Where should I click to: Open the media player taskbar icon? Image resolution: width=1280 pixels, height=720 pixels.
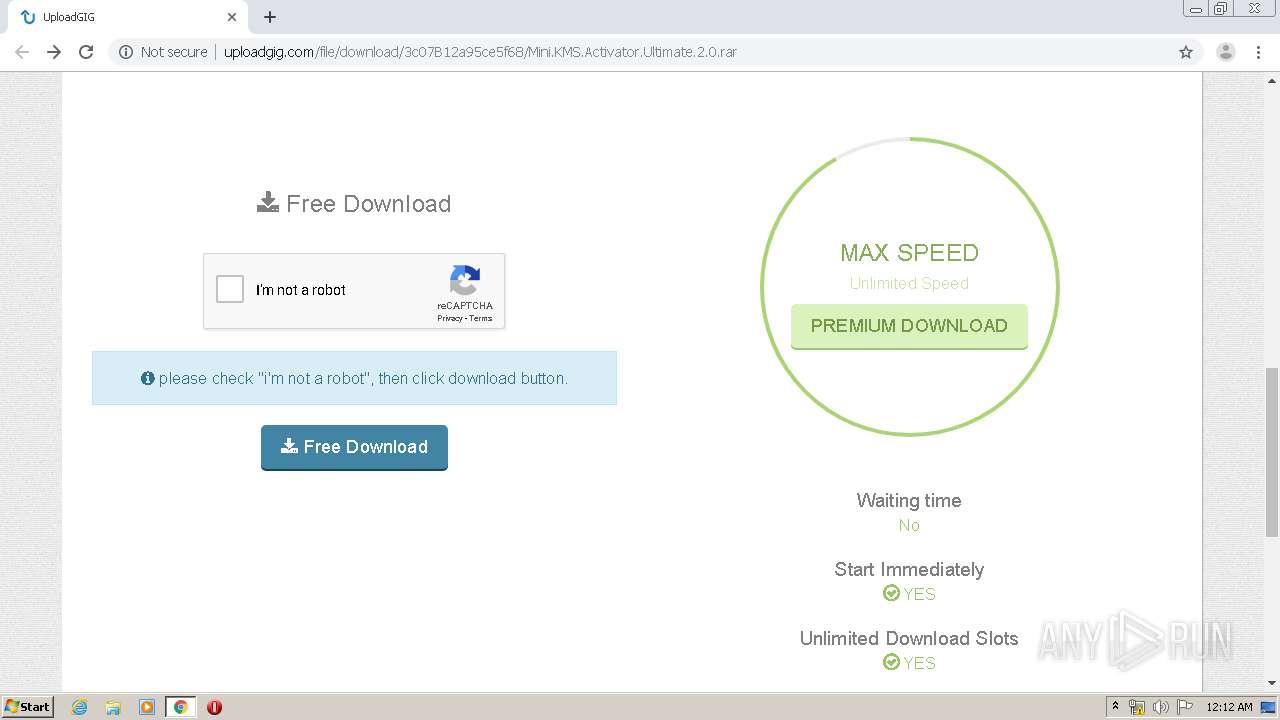click(x=146, y=707)
